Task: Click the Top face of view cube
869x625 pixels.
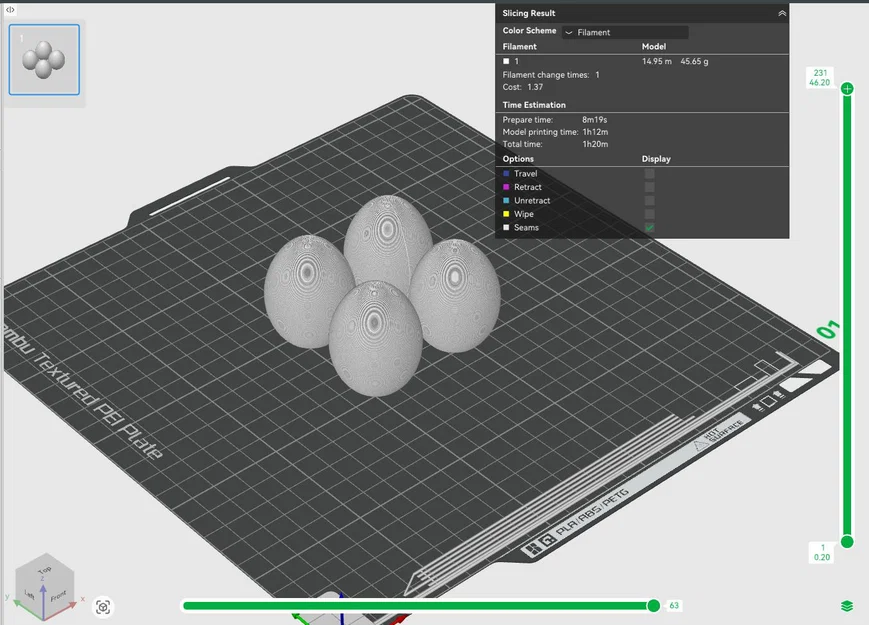Action: 45,569
